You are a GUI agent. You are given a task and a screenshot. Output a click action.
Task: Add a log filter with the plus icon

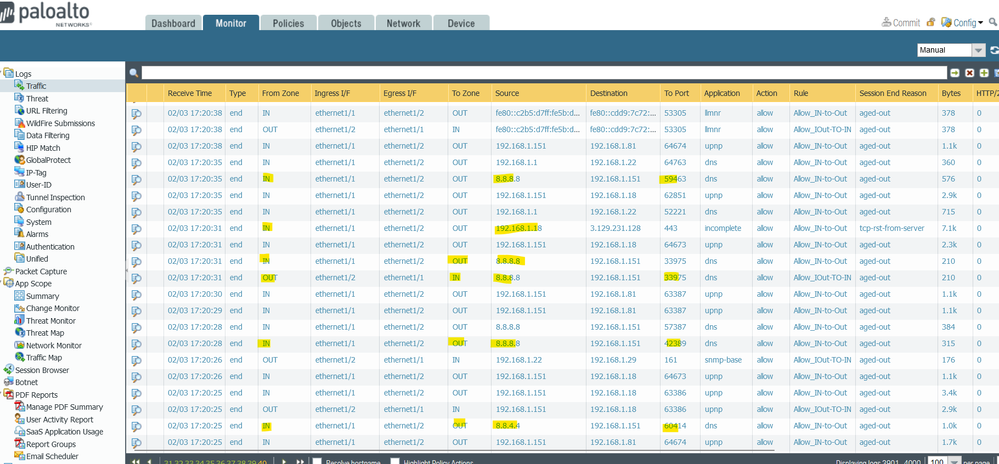click(x=983, y=73)
